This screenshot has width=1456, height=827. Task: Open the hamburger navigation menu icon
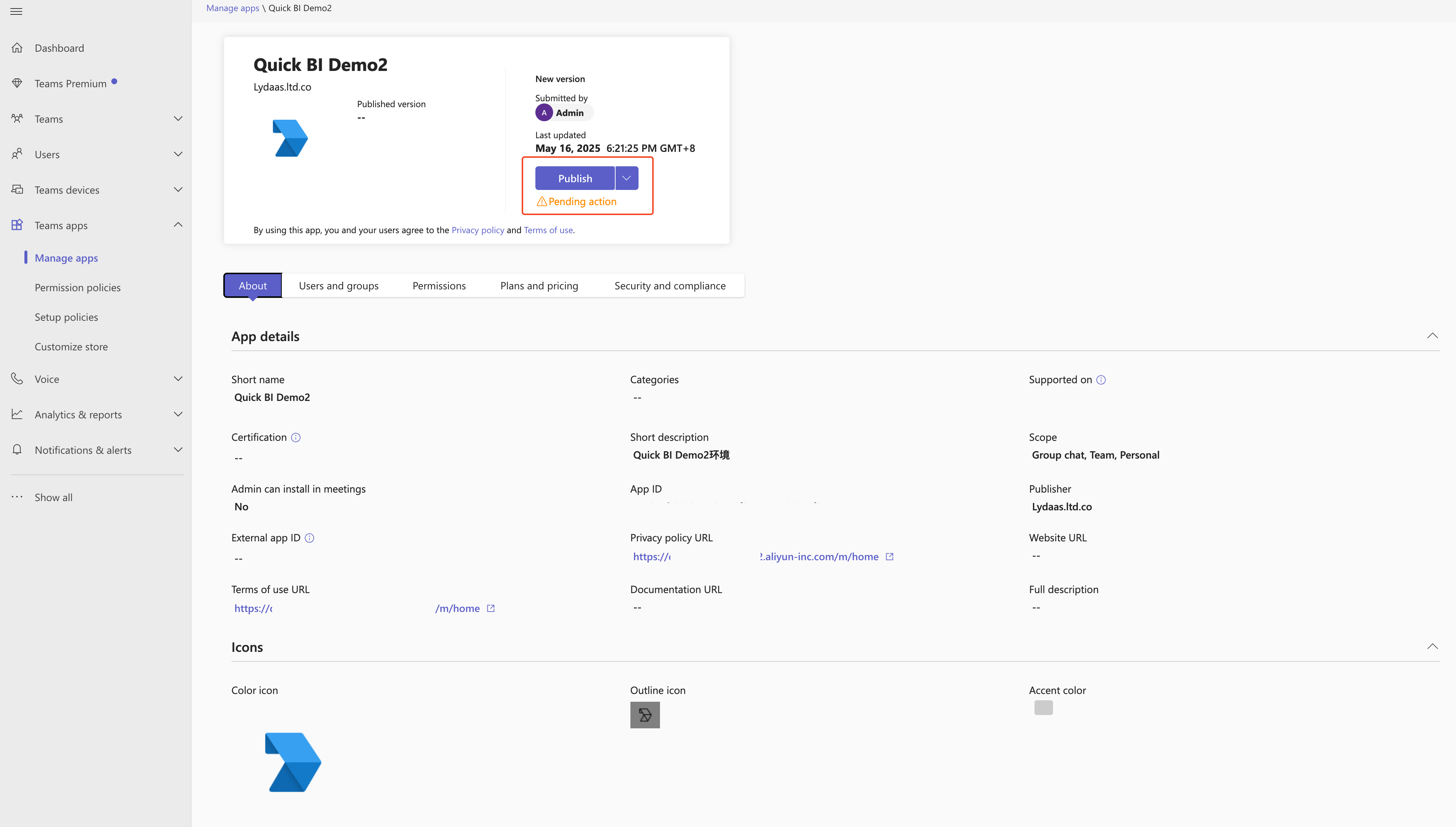click(17, 11)
